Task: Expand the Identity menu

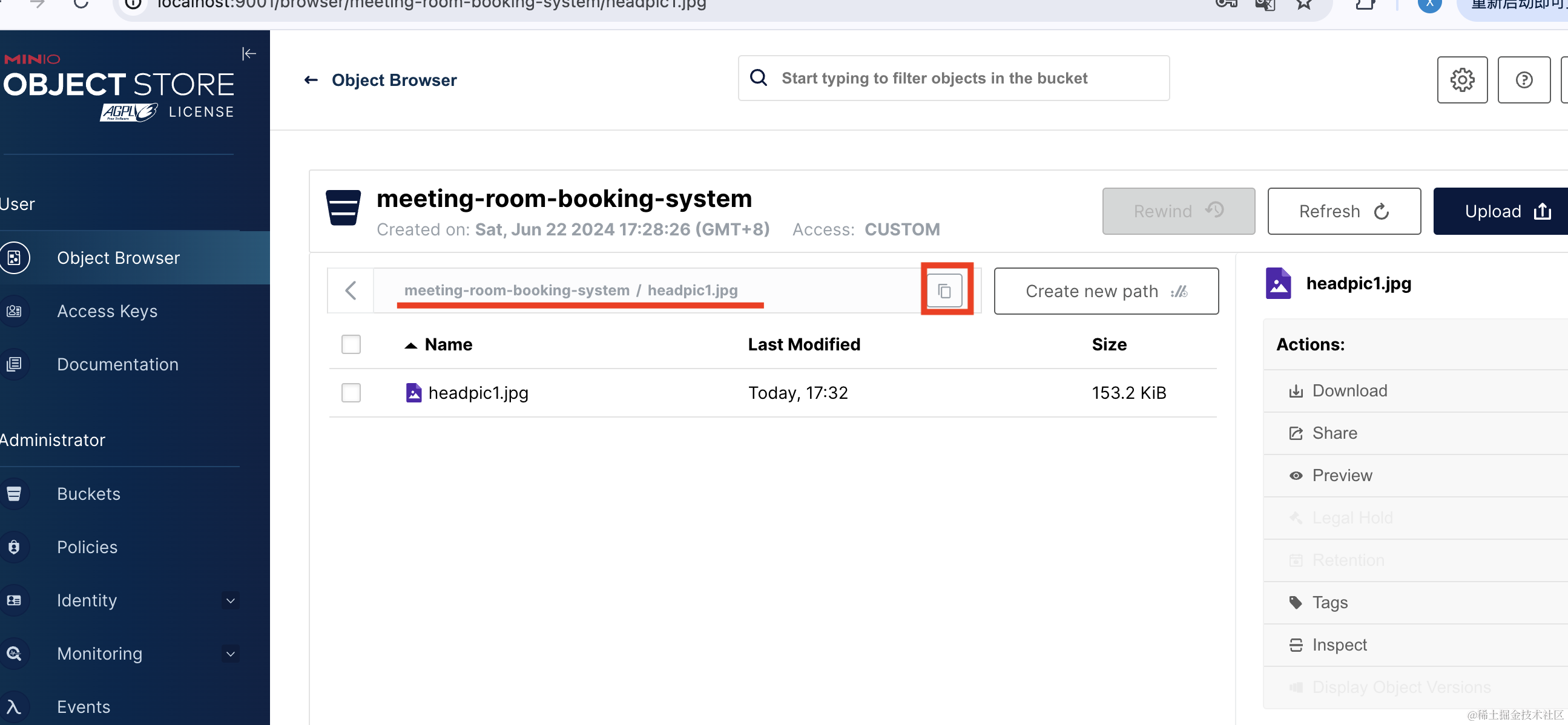Action: coord(230,600)
